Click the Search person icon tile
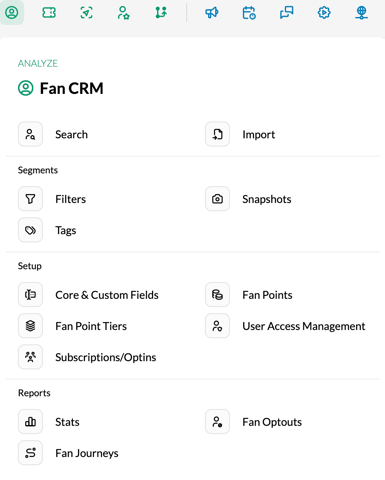Image resolution: width=385 pixels, height=480 pixels. (x=30, y=134)
